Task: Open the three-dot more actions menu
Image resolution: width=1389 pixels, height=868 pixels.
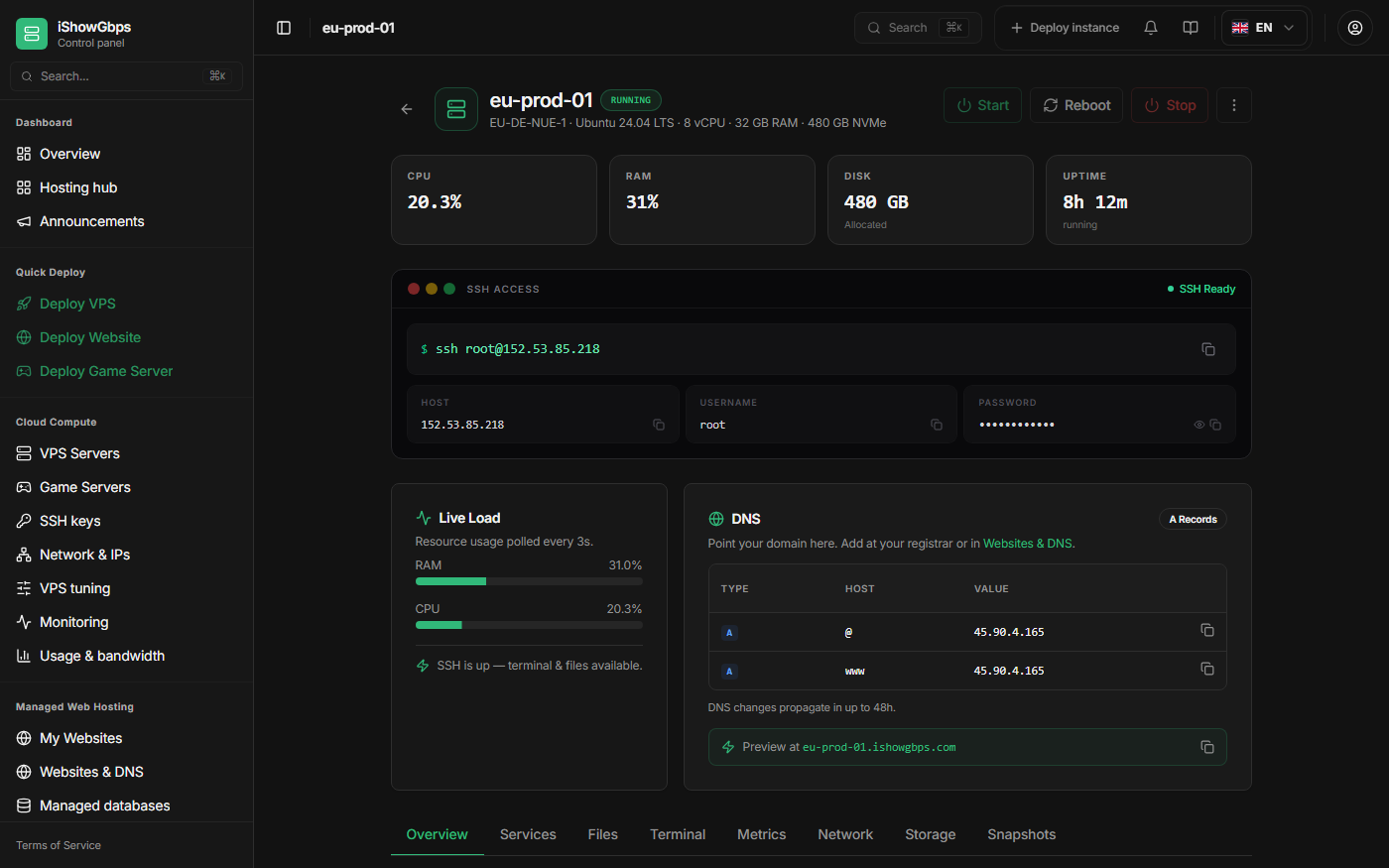Action: [x=1234, y=105]
